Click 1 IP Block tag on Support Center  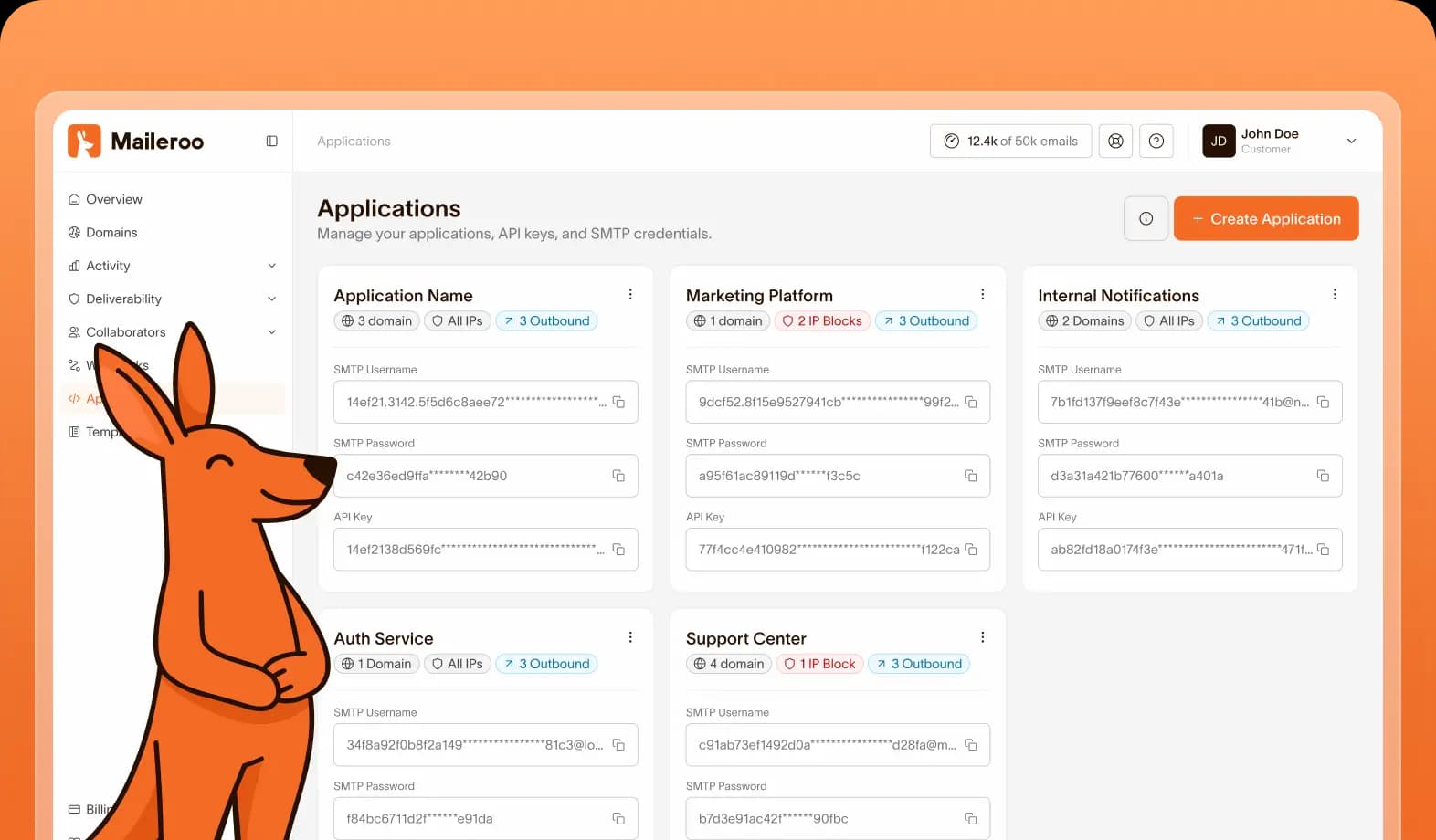[x=819, y=664]
